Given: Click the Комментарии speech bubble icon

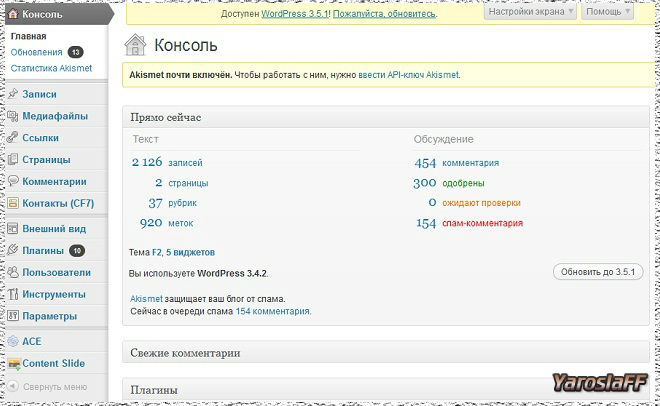Looking at the screenshot, I should (14, 182).
